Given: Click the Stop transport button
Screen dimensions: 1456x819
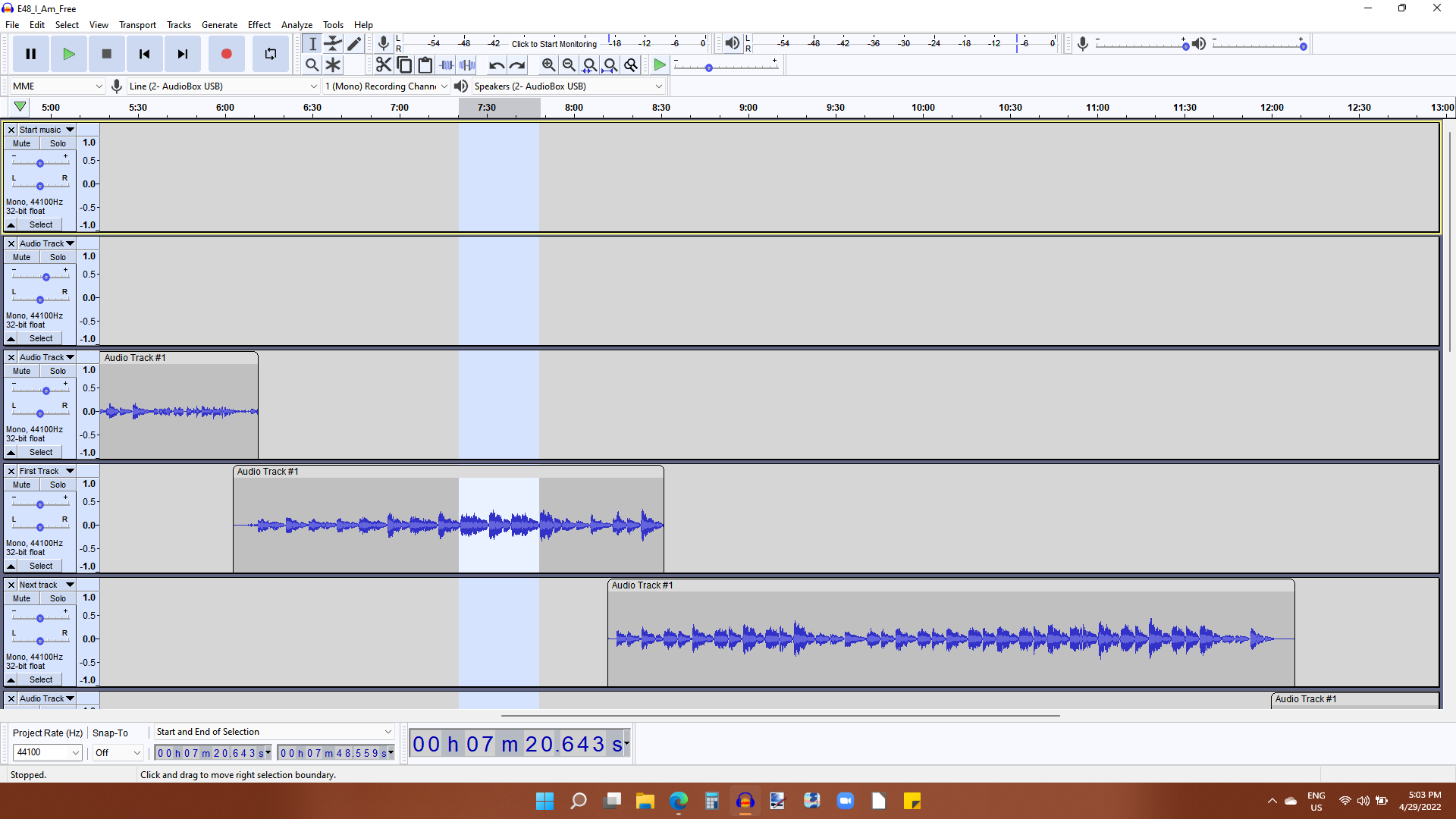Looking at the screenshot, I should coord(107,54).
